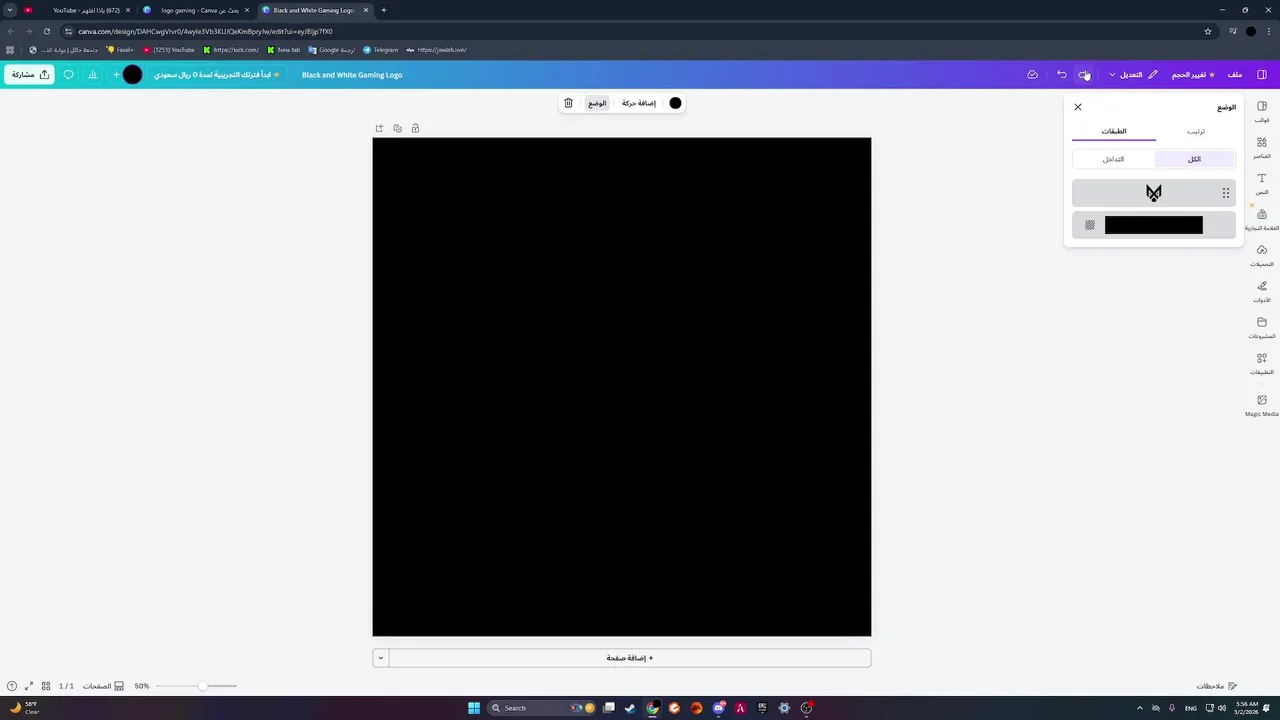Click the taskbar Search box
The image size is (1280, 720).
point(540,708)
